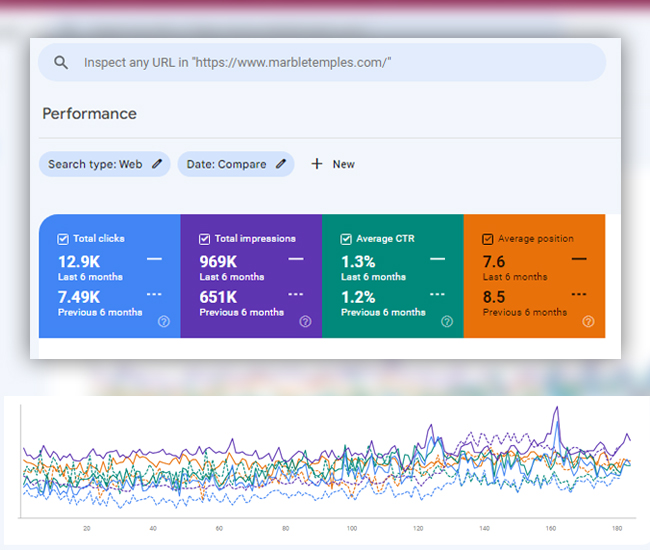Open the Search type: Web filter chip

tap(96, 164)
